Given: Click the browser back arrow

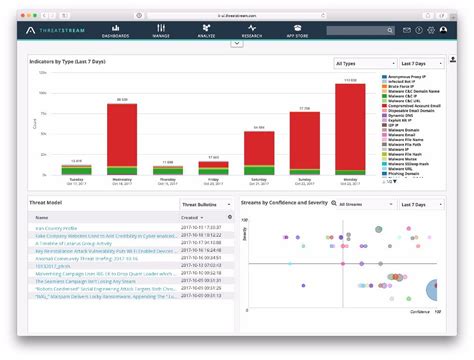Looking at the screenshot, I should click(45, 15).
